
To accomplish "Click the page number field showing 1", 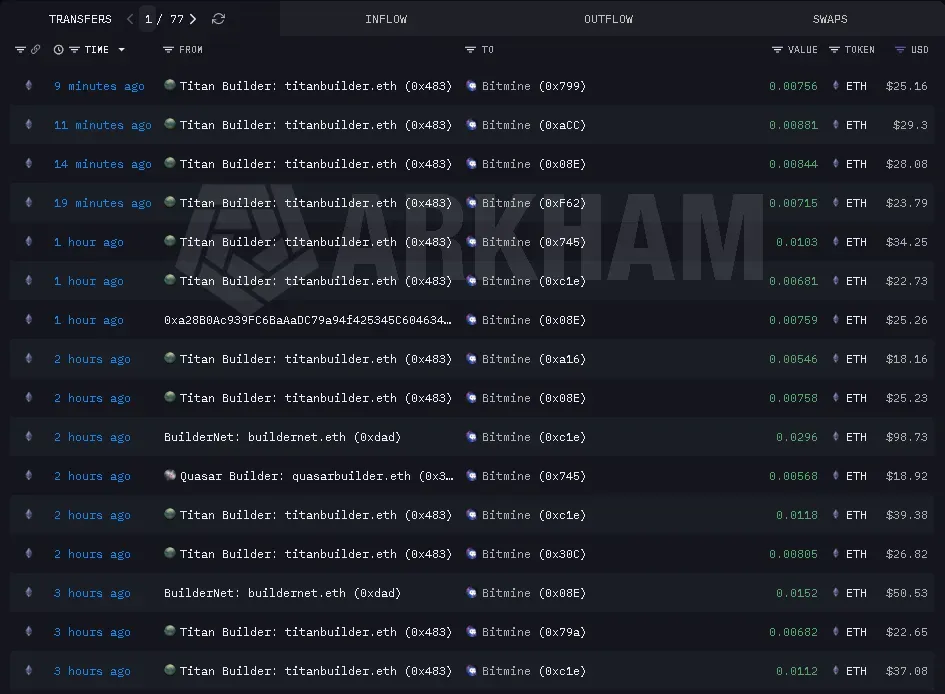I will coord(148,18).
